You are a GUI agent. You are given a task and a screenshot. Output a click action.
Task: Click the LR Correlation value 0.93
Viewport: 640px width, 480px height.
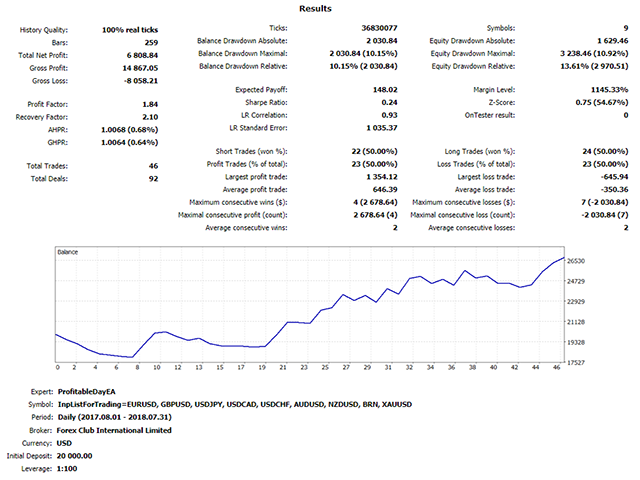pos(389,115)
